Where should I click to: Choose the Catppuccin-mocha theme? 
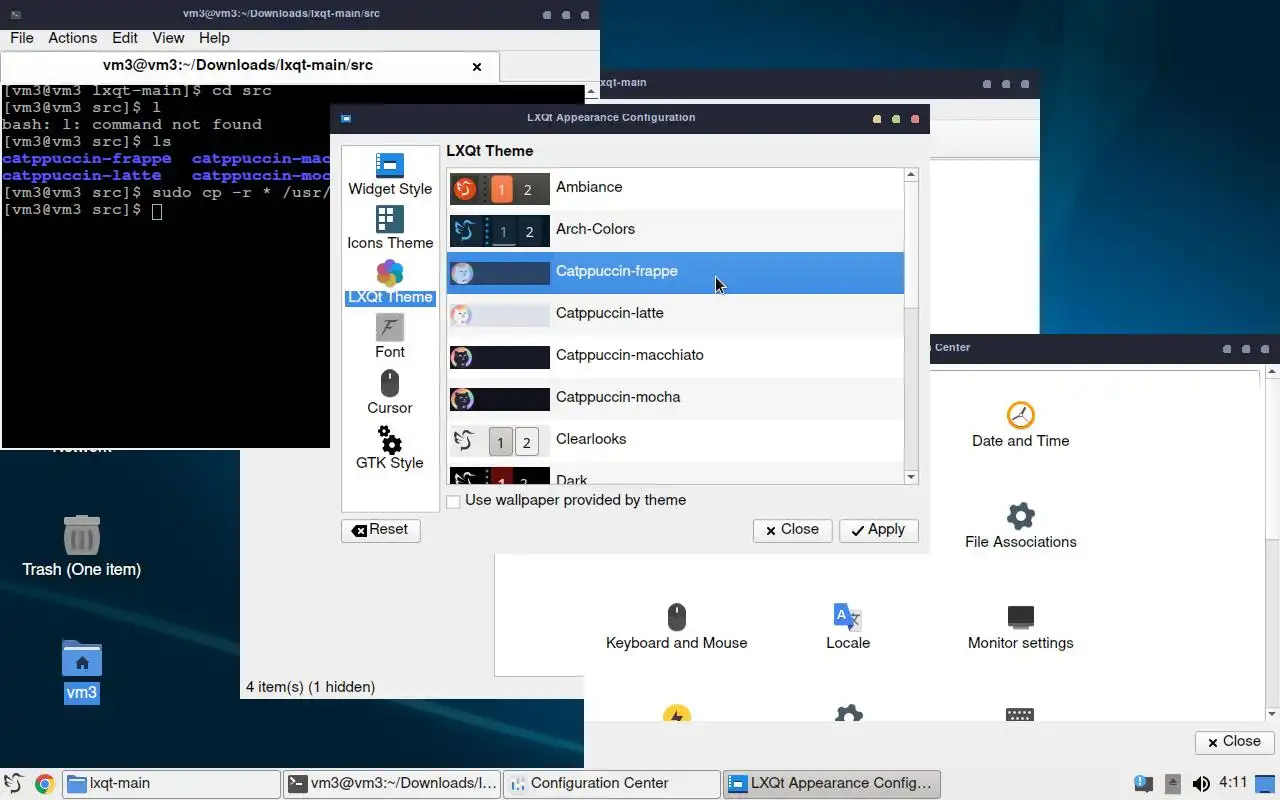pyautogui.click(x=675, y=398)
